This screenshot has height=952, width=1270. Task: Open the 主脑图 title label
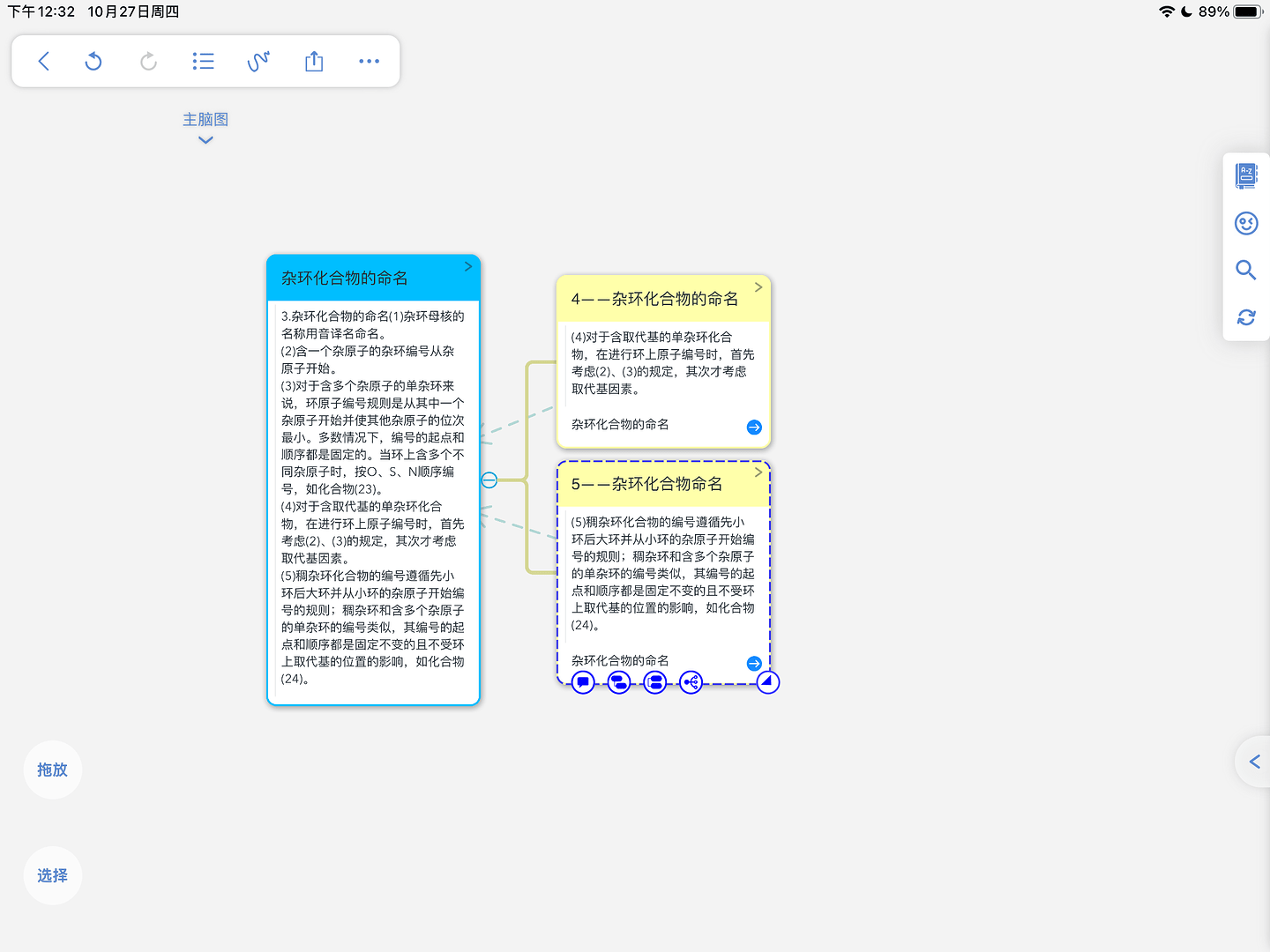(x=205, y=119)
